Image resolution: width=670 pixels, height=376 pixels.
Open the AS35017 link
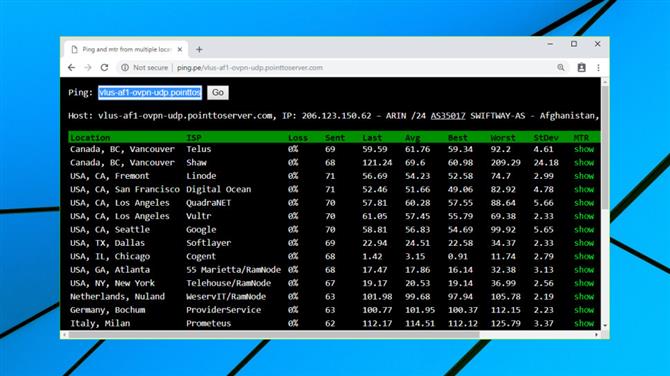click(x=448, y=115)
